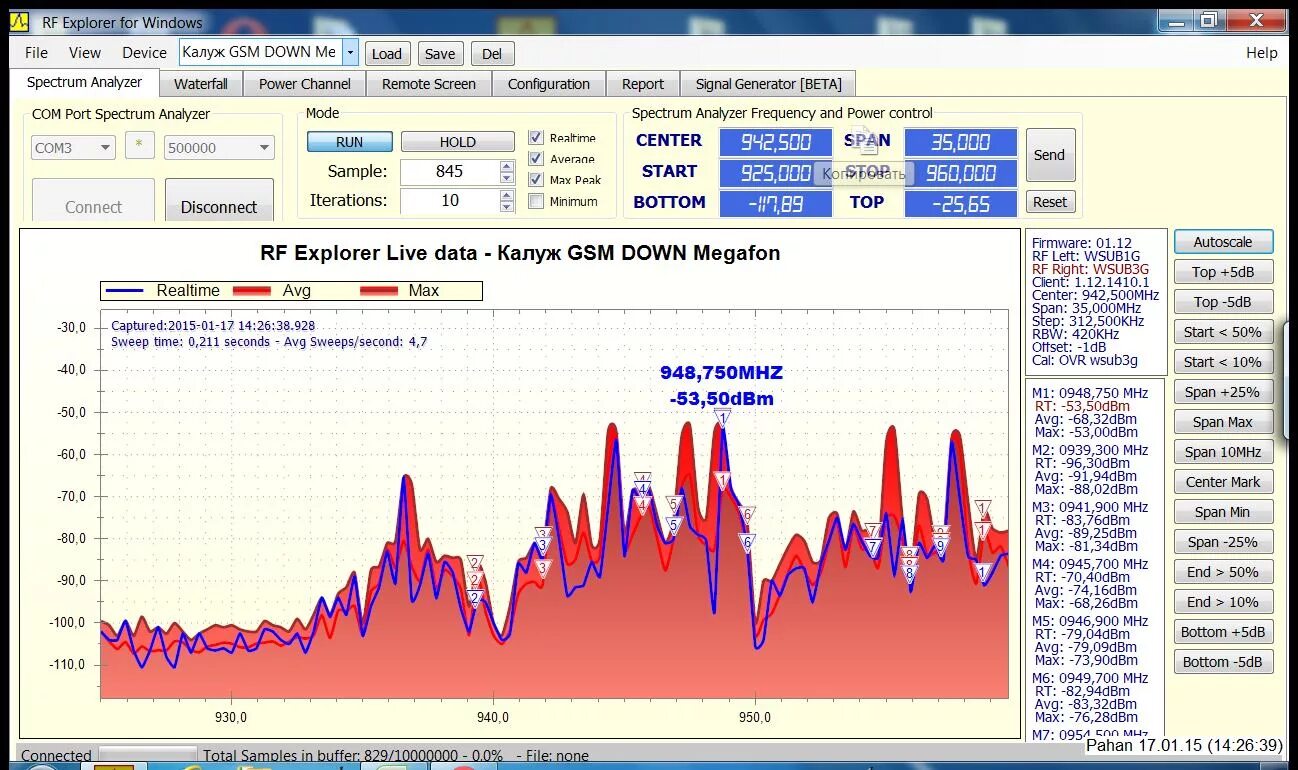Image resolution: width=1298 pixels, height=770 pixels.
Task: Click the refresh ports asterisk button
Action: point(139,146)
